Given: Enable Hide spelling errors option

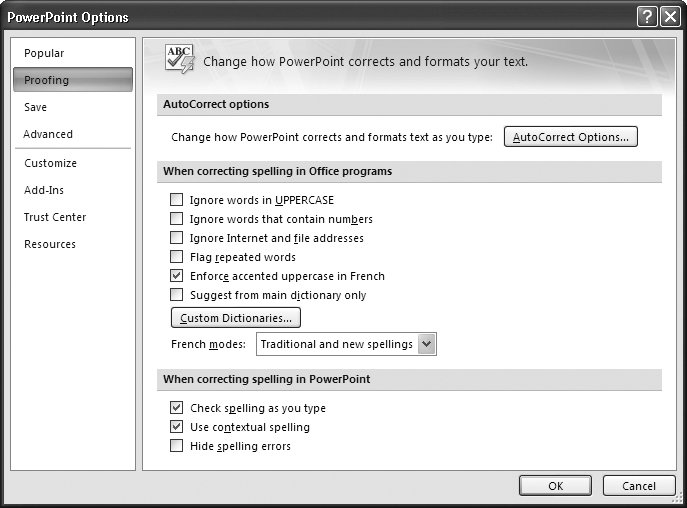Looking at the screenshot, I should pyautogui.click(x=177, y=446).
